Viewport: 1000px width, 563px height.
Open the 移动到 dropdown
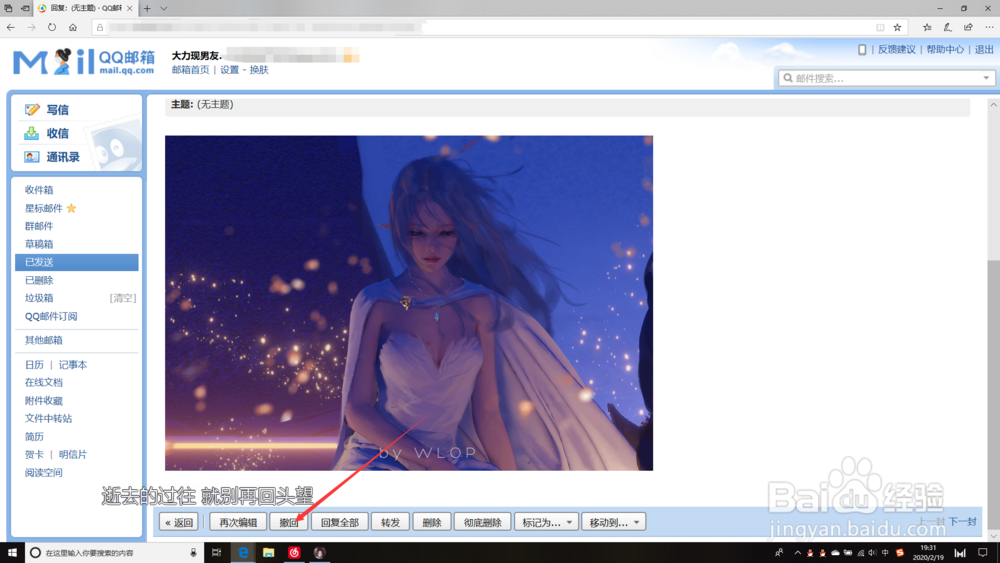pyautogui.click(x=614, y=522)
